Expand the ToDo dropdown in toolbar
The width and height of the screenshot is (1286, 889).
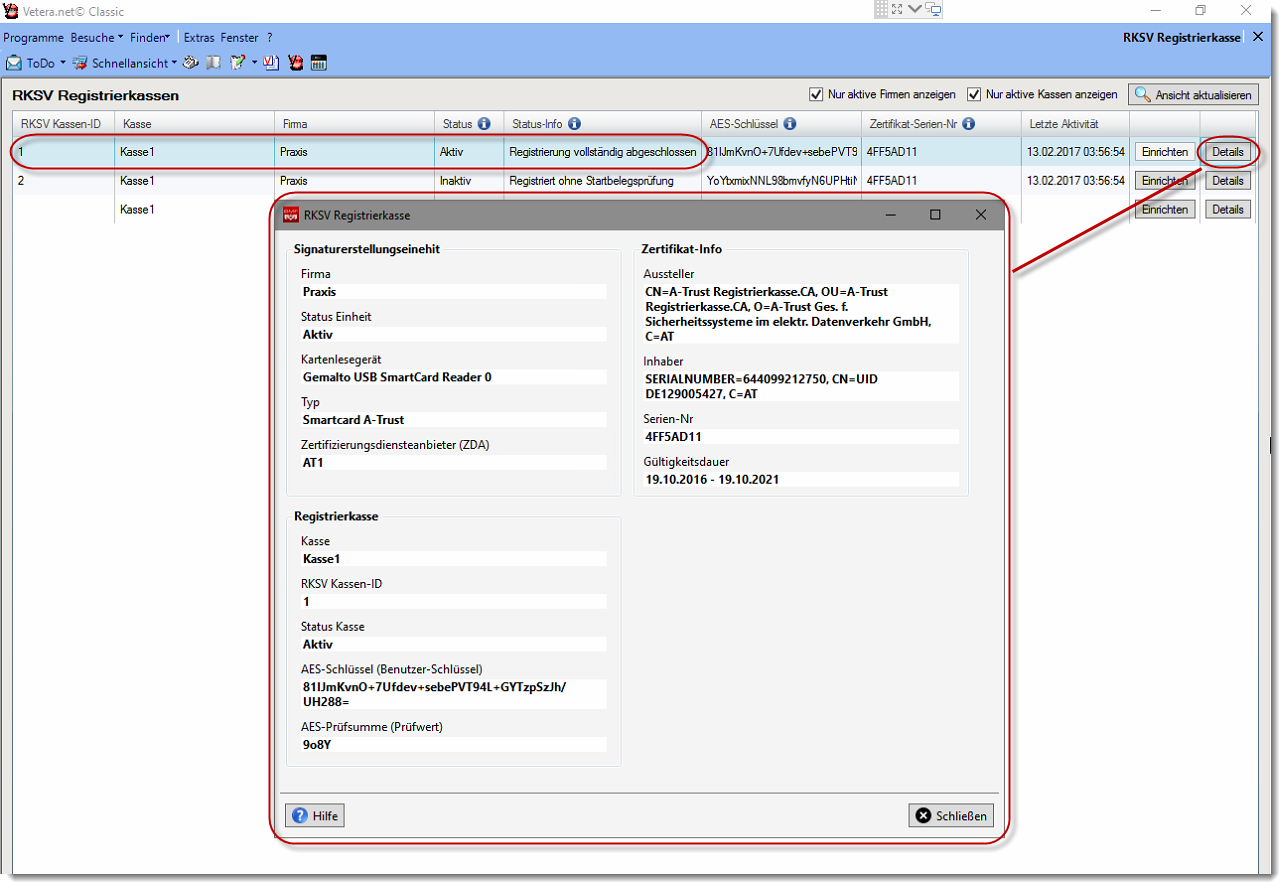click(x=62, y=63)
